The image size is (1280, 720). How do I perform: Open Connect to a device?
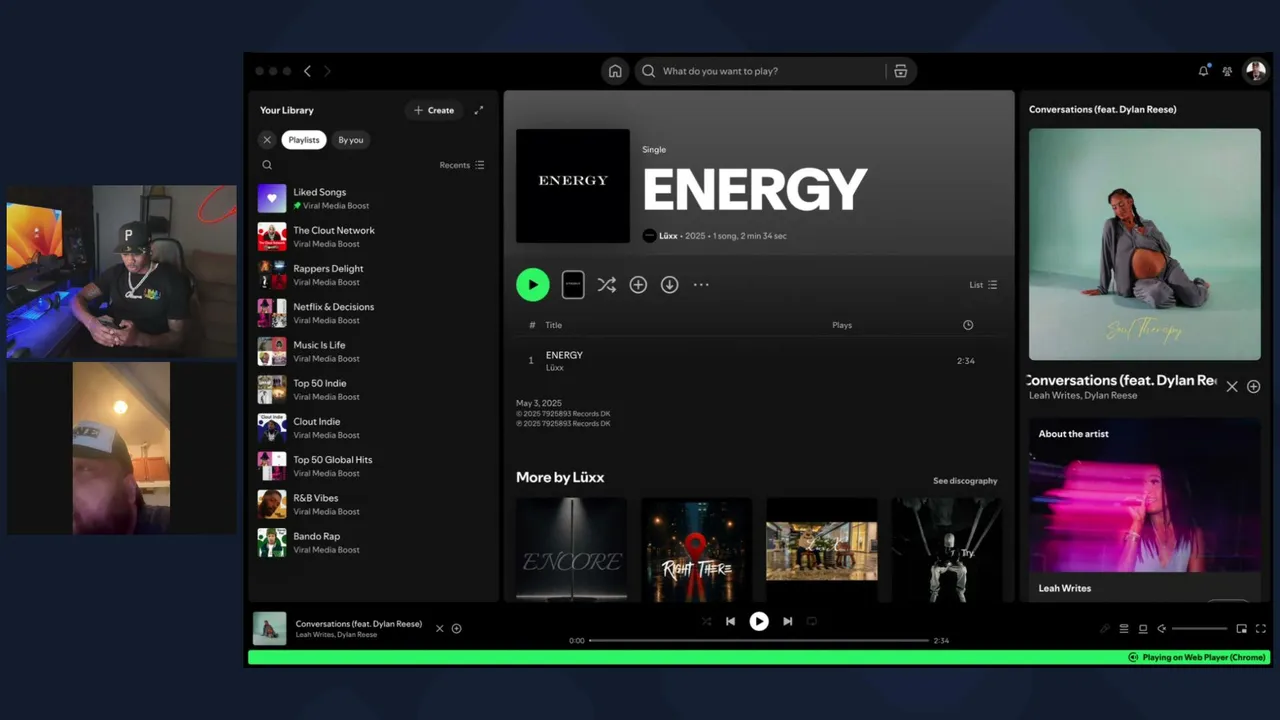(1143, 629)
